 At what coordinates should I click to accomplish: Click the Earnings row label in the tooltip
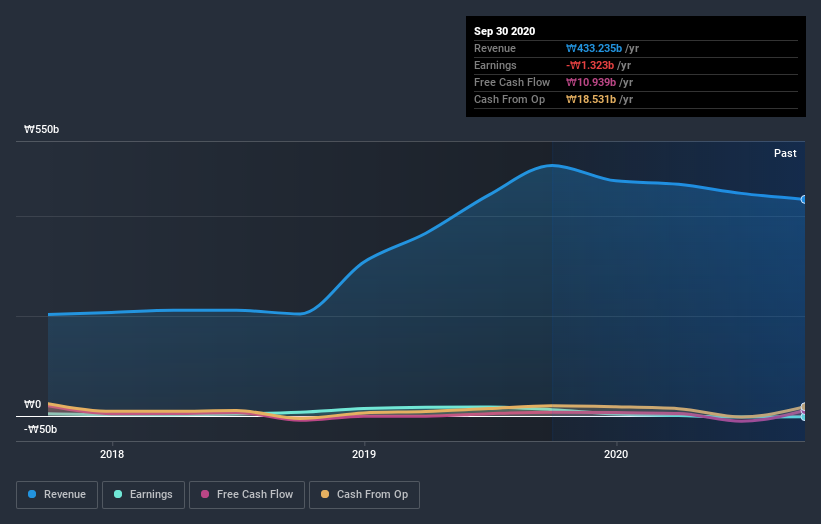point(495,65)
